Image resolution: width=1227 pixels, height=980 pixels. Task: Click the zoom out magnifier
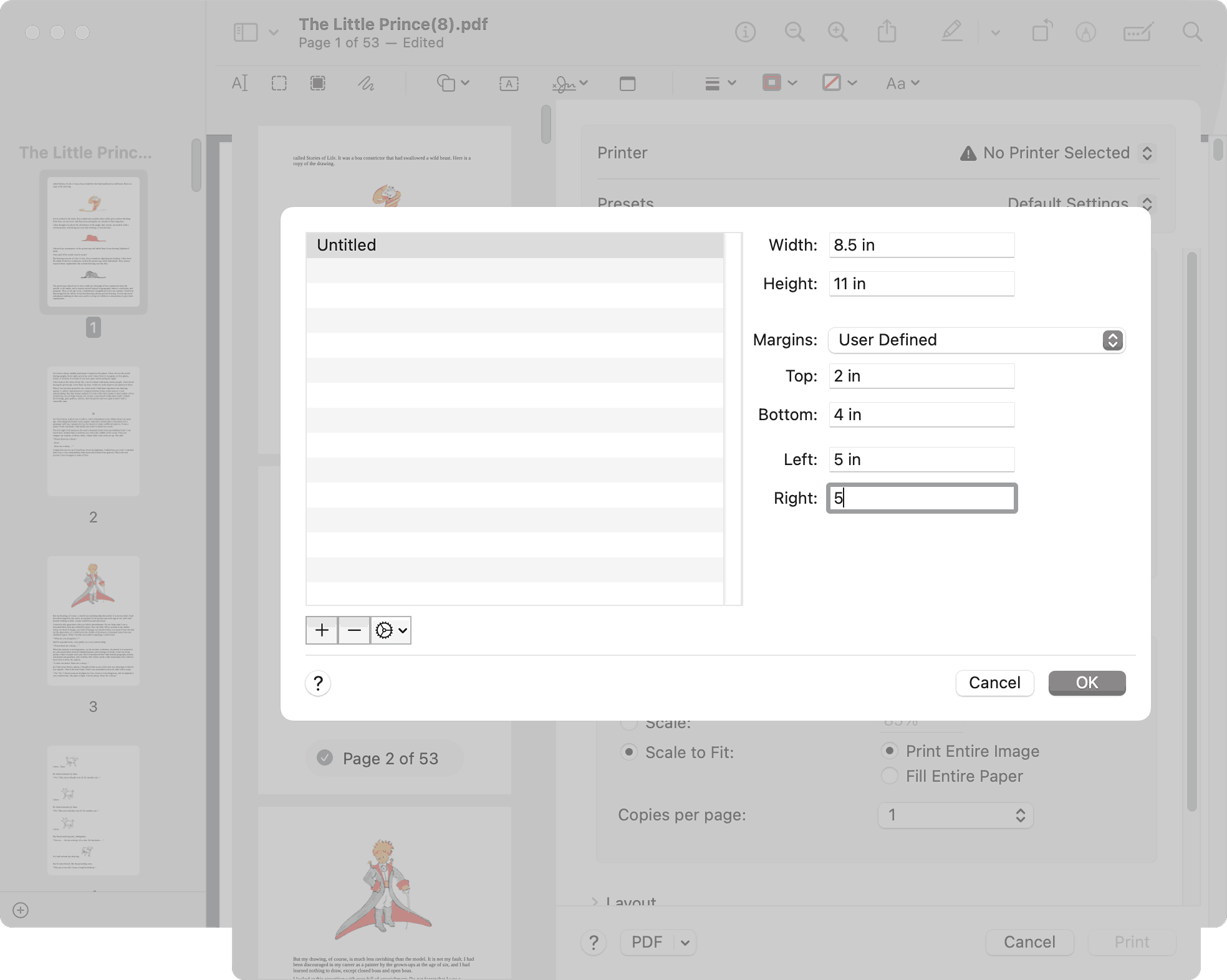pos(794,32)
